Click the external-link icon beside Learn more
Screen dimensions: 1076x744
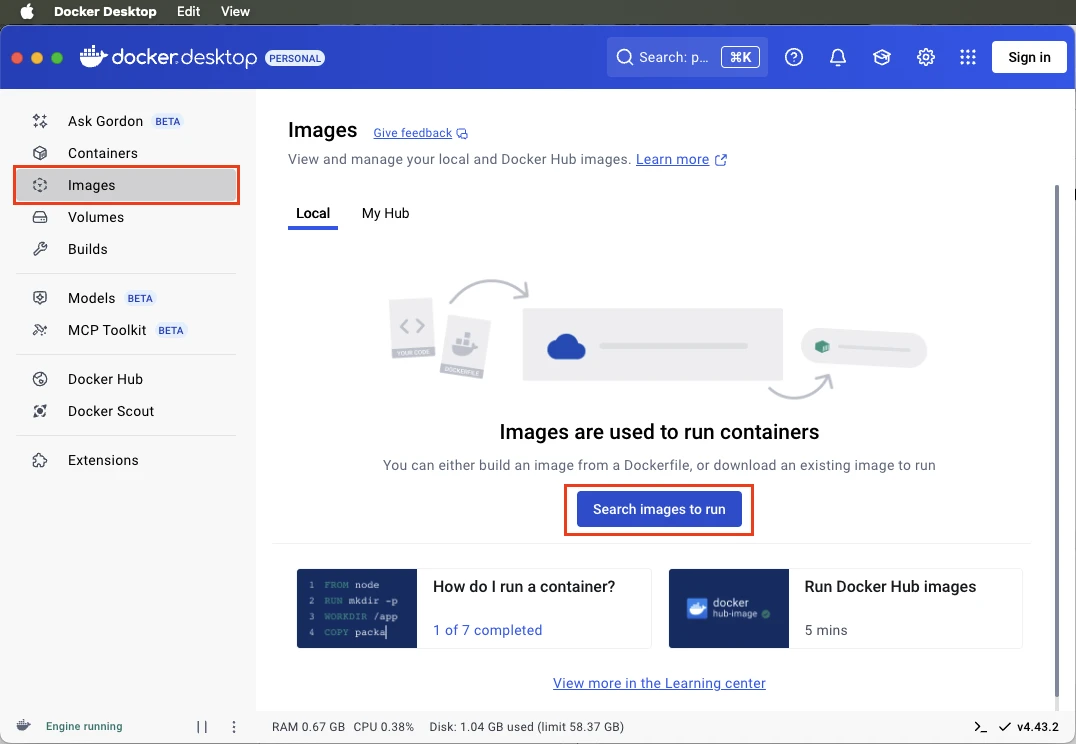pyautogui.click(x=721, y=160)
